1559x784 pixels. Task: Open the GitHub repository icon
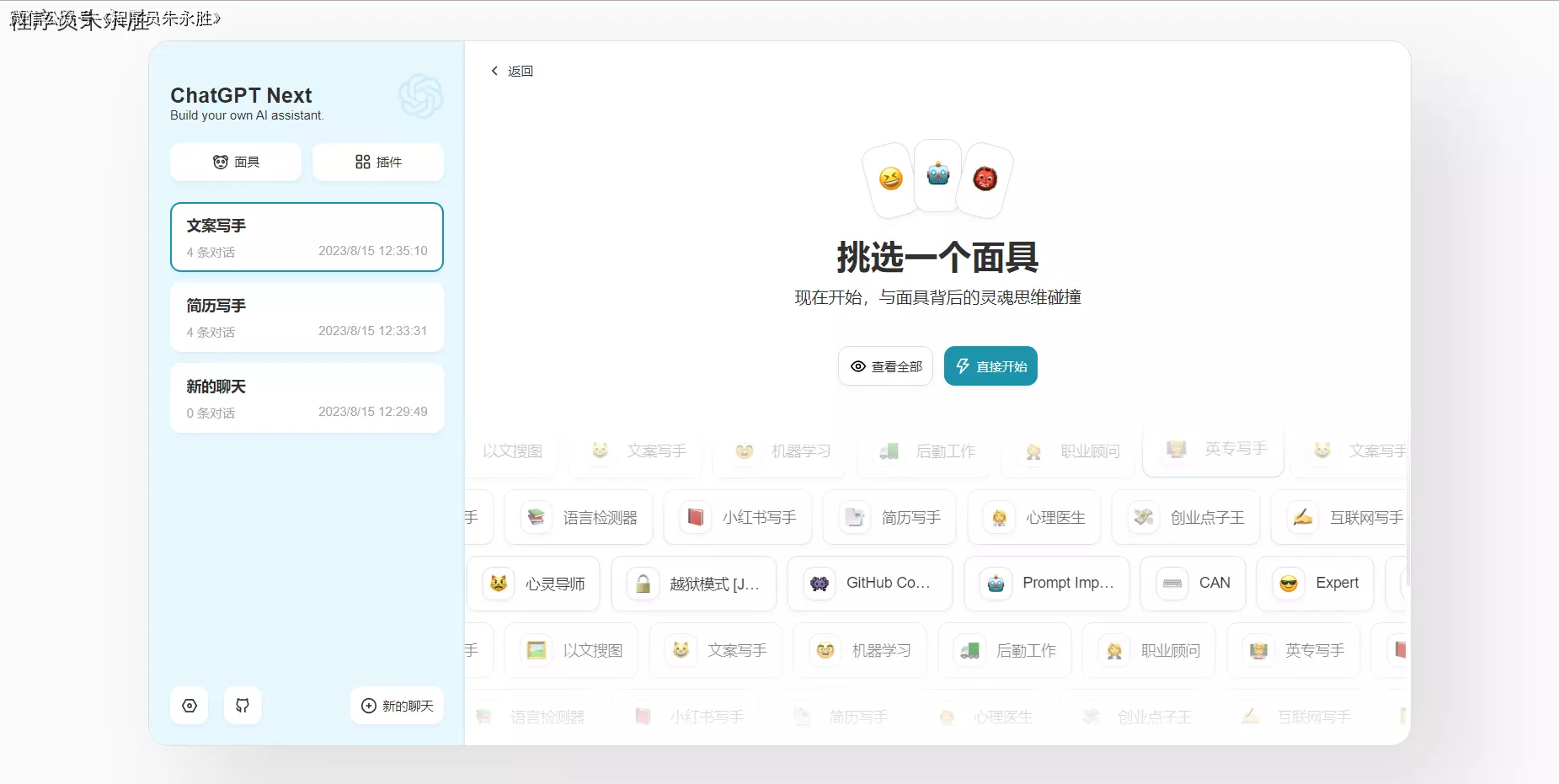pos(243,706)
